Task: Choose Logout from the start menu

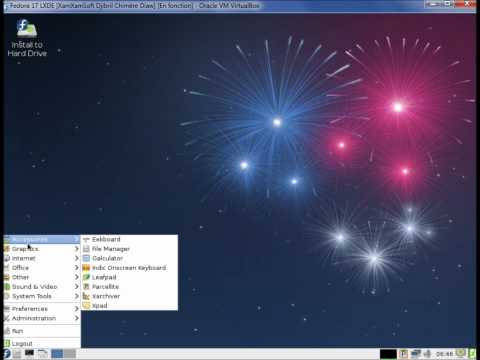Action: (42, 343)
